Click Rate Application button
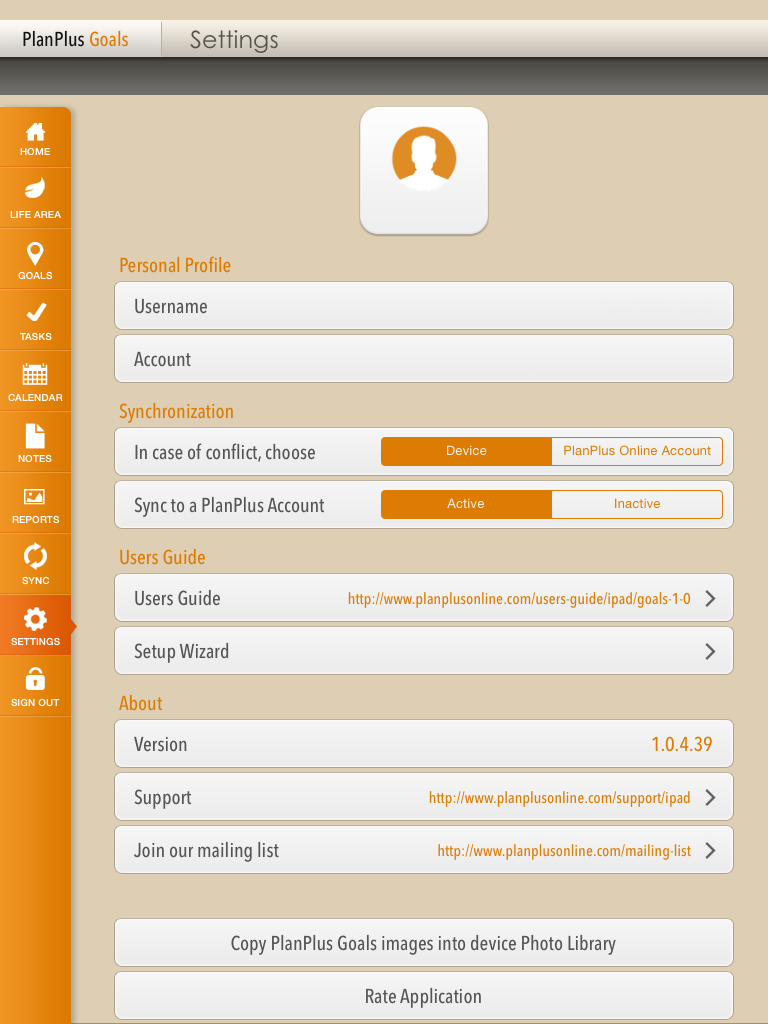 pos(424,996)
